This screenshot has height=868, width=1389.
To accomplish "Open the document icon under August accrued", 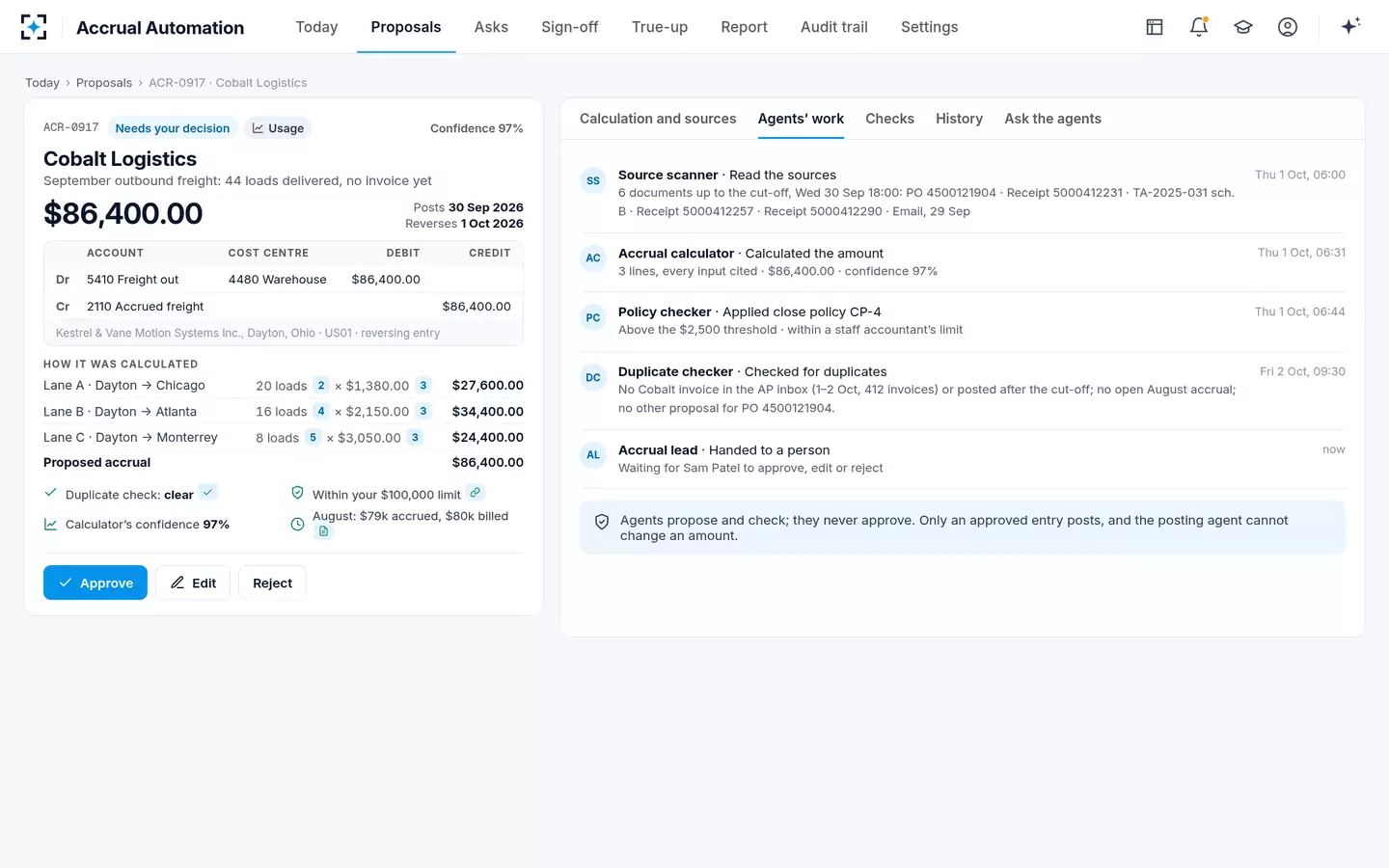I will click(323, 531).
